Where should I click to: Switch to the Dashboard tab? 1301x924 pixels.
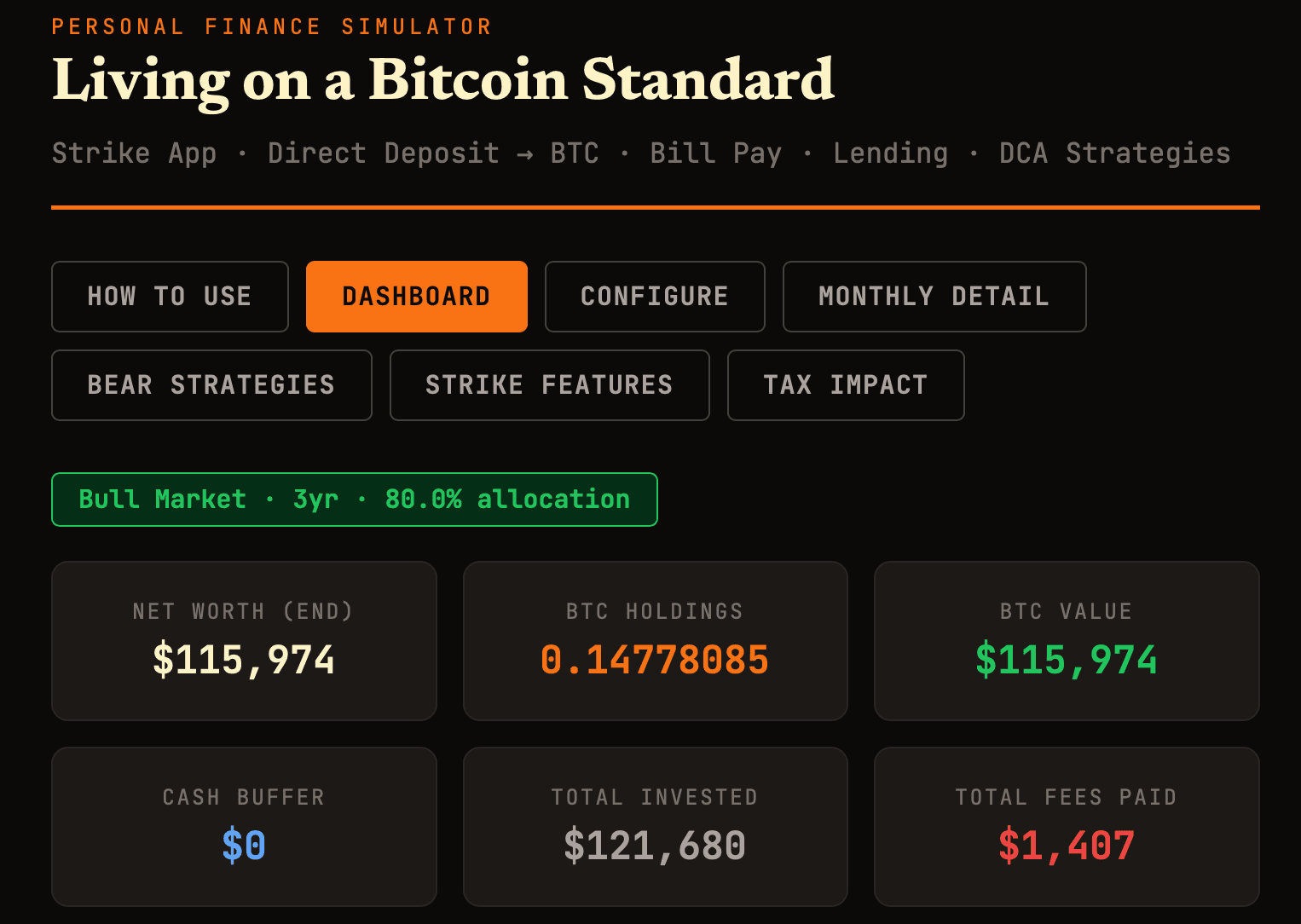pyautogui.click(x=416, y=296)
